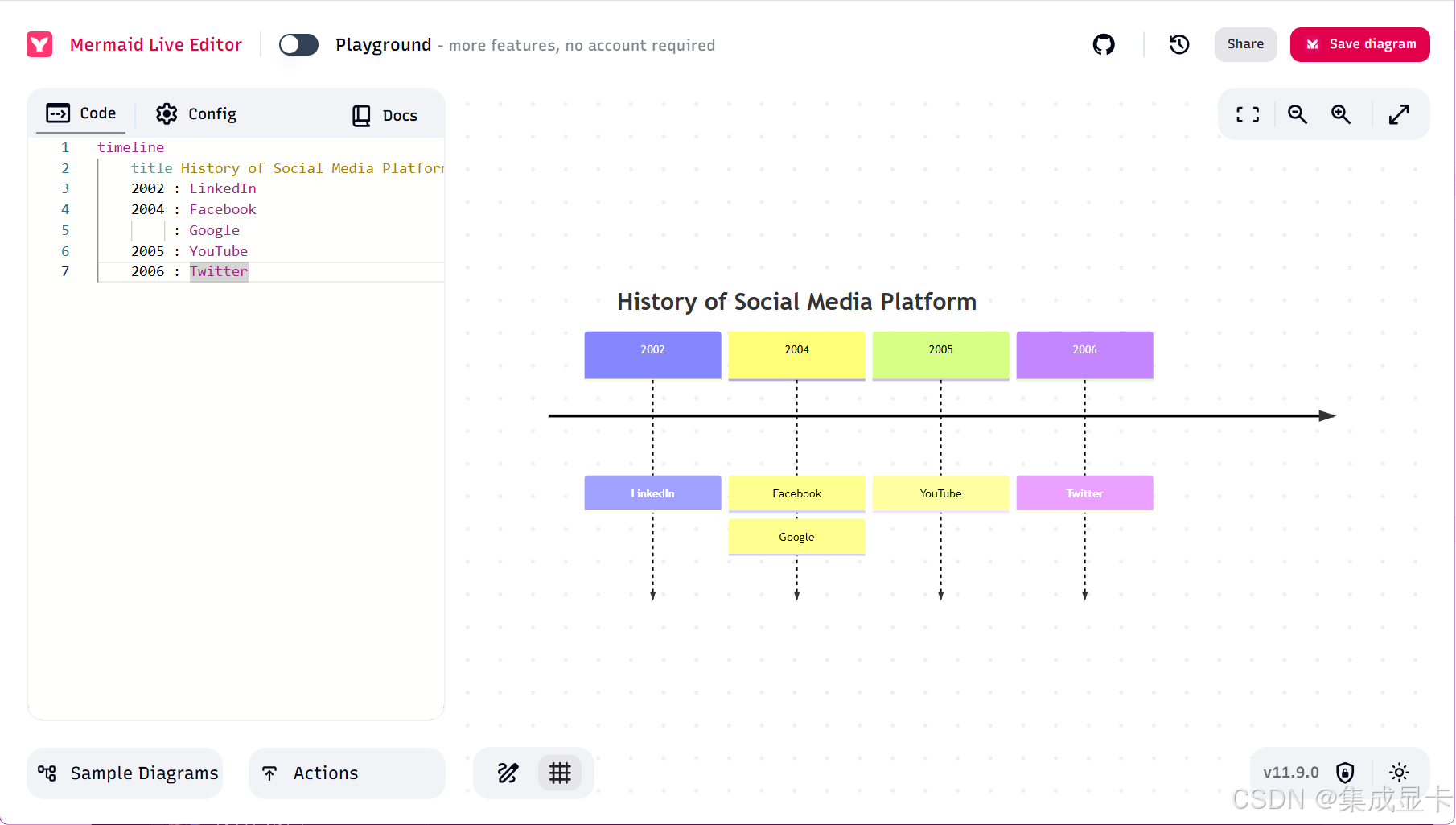This screenshot has width=1456, height=825.
Task: Click the Save diagram button
Action: [1359, 44]
